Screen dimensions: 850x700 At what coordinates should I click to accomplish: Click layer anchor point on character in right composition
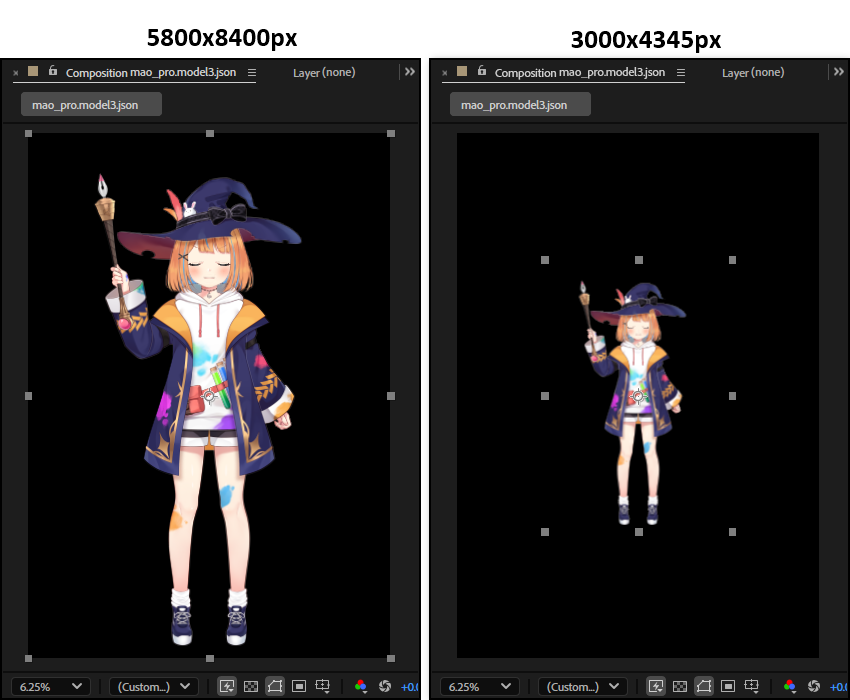(x=639, y=396)
